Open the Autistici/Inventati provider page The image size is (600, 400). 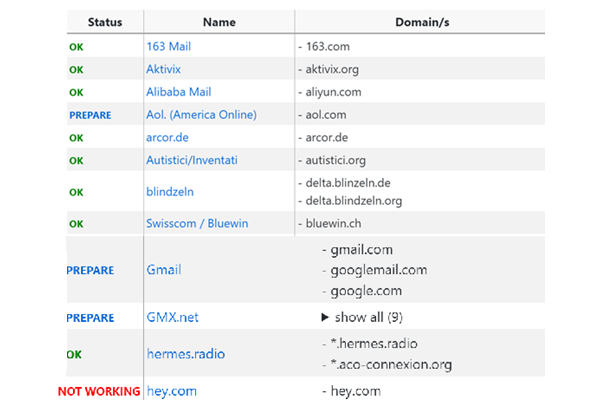coord(197,160)
